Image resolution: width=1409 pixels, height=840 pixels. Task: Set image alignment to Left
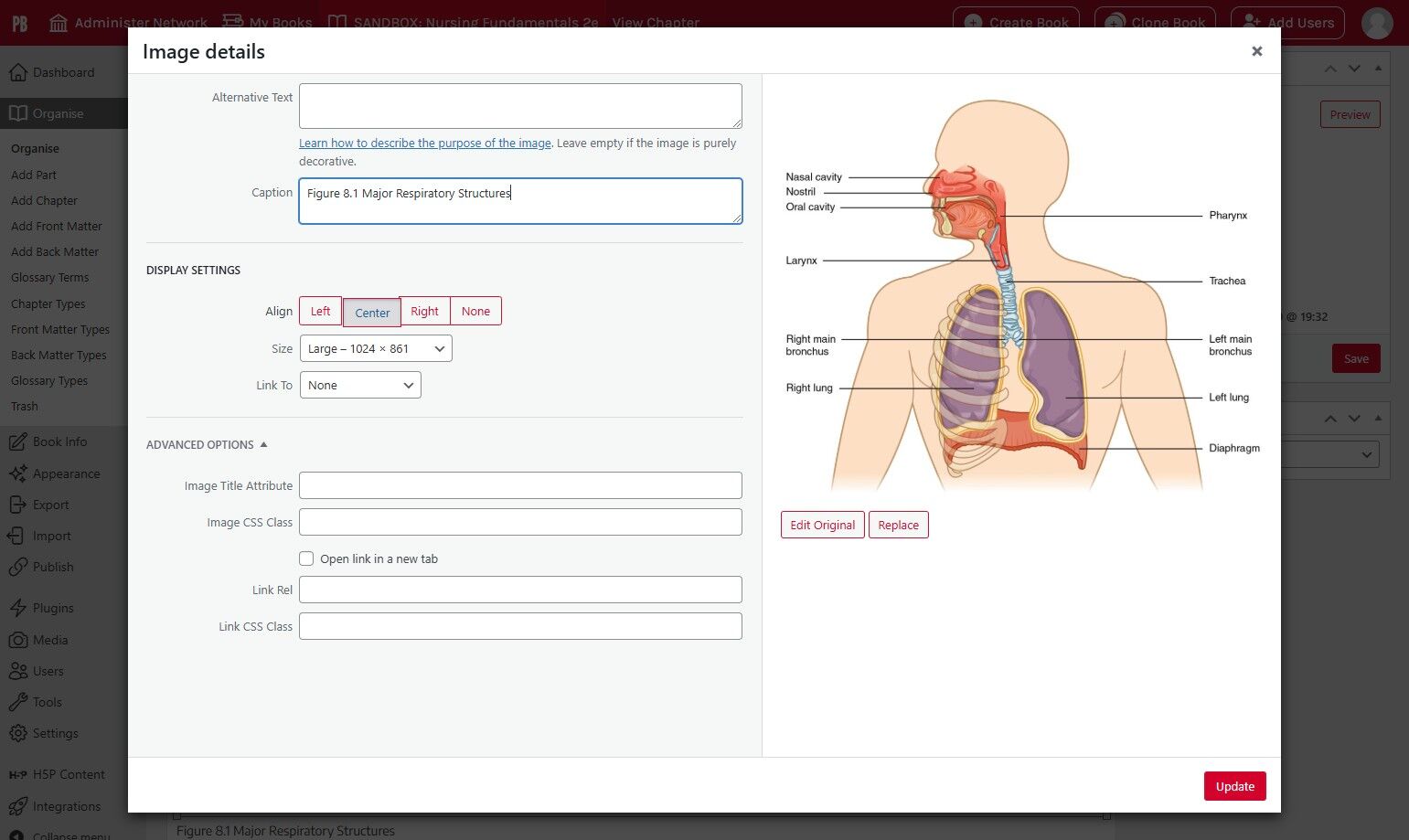pos(320,312)
